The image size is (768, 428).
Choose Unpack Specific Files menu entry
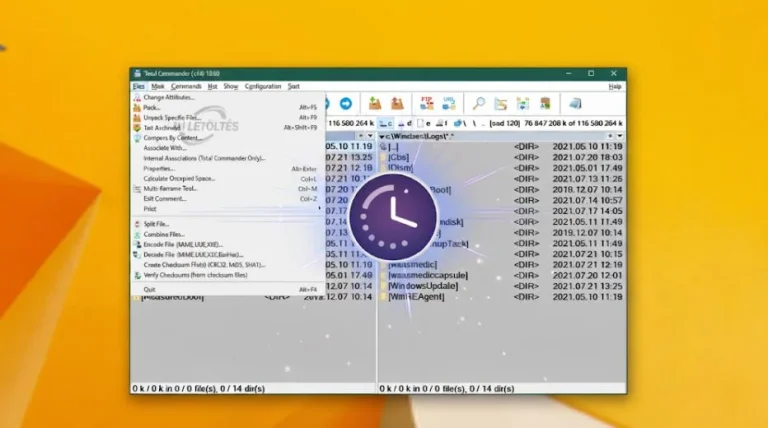coord(227,118)
